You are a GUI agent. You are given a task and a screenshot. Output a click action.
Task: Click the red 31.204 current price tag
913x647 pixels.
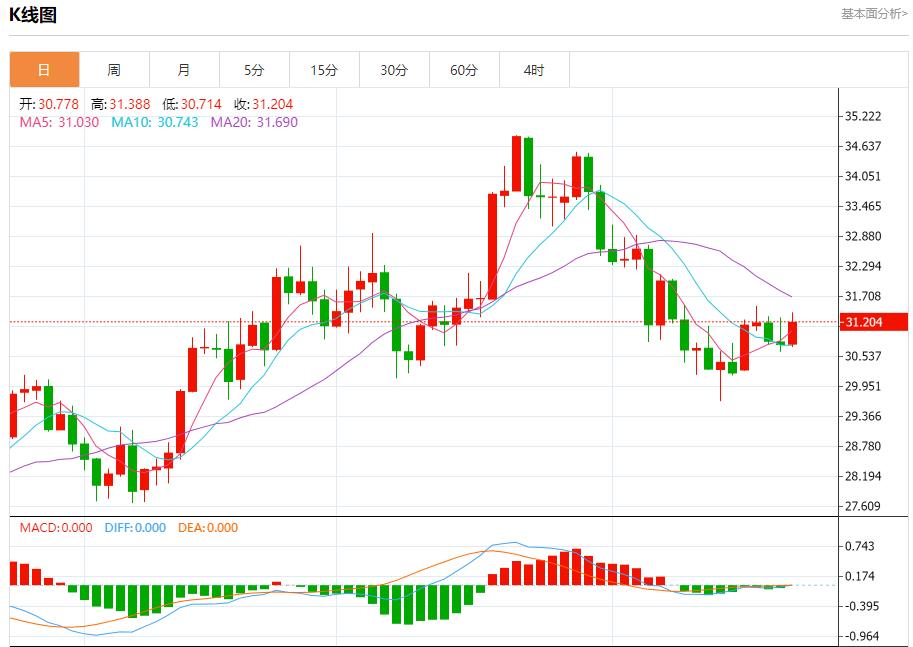[x=872, y=322]
